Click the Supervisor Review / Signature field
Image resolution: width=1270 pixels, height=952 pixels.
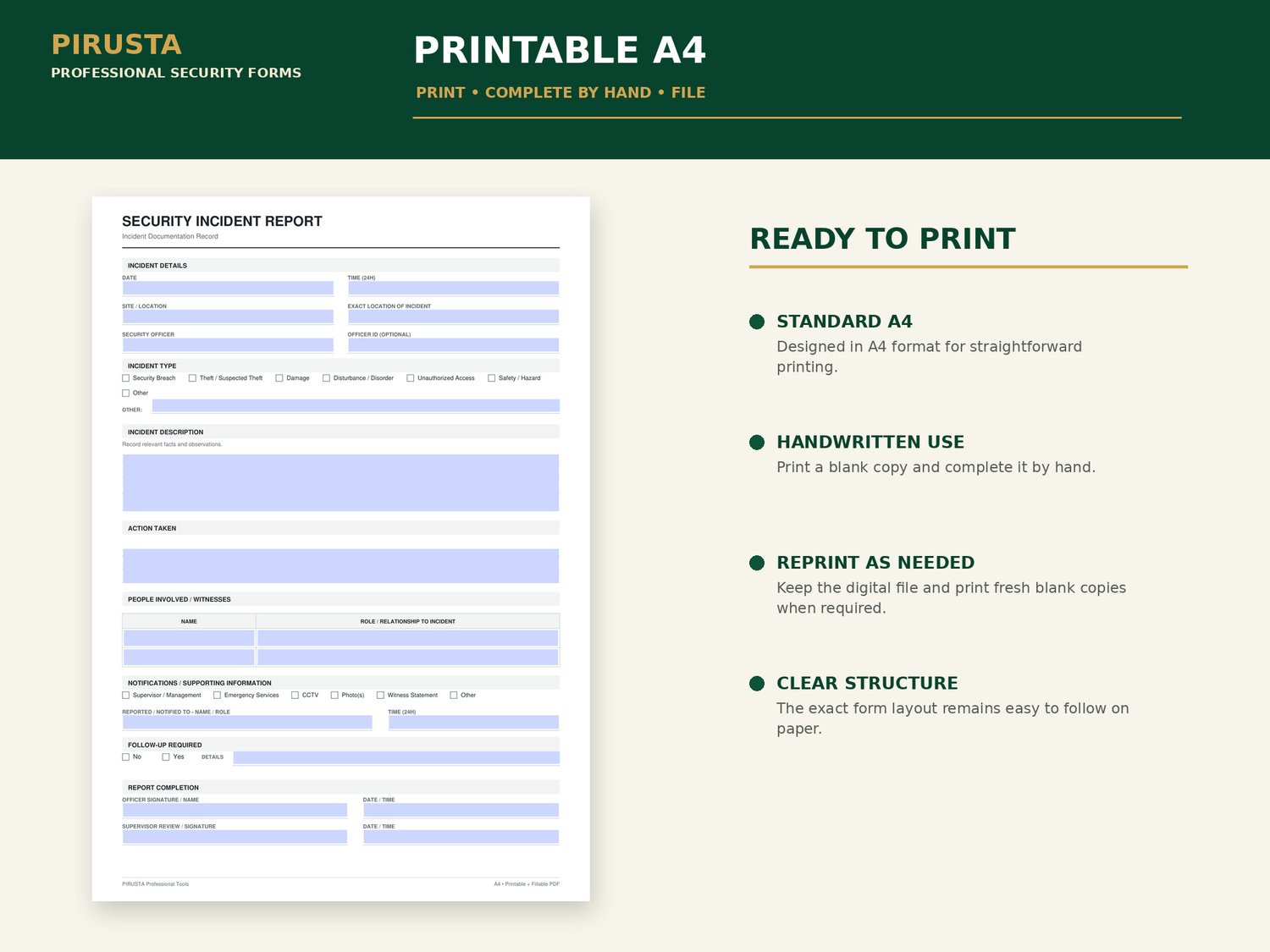[x=235, y=837]
